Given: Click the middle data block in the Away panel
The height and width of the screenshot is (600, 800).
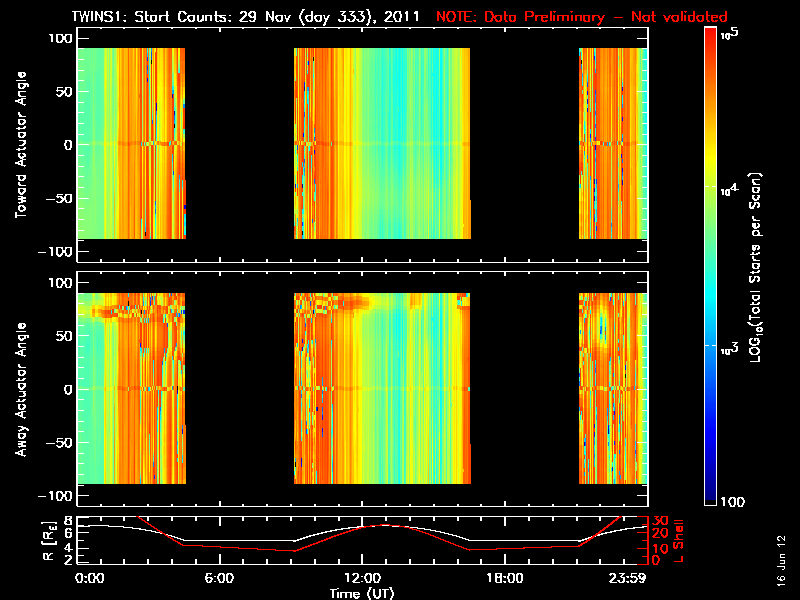Looking at the screenshot, I should [x=381, y=389].
